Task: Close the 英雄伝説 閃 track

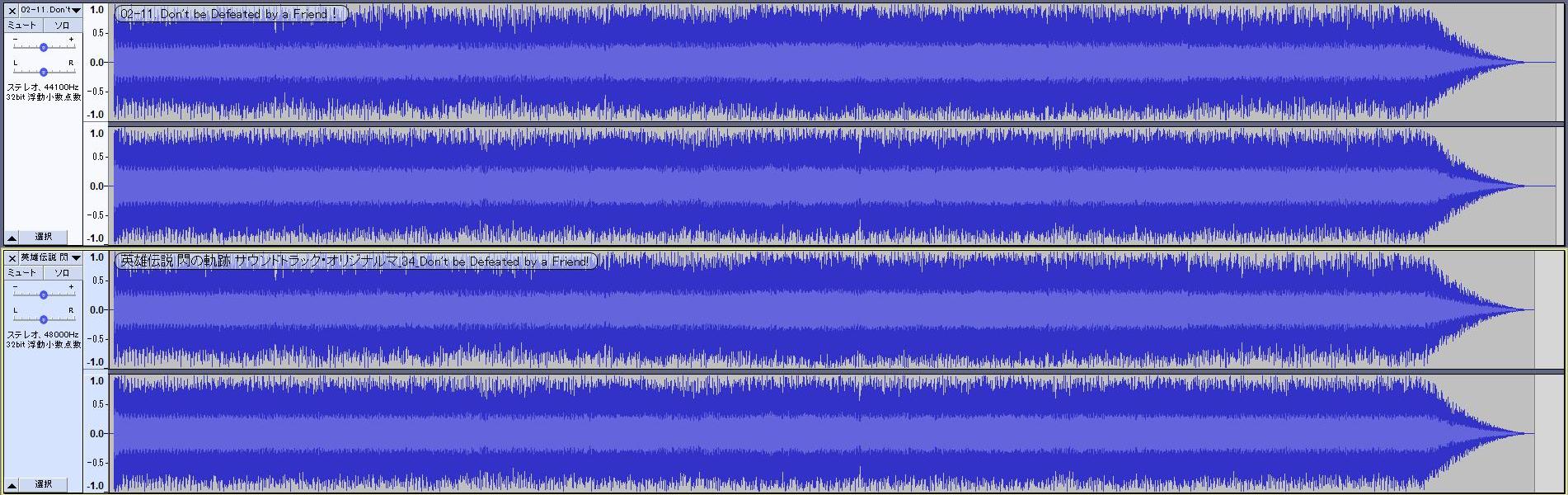Action: tap(12, 258)
